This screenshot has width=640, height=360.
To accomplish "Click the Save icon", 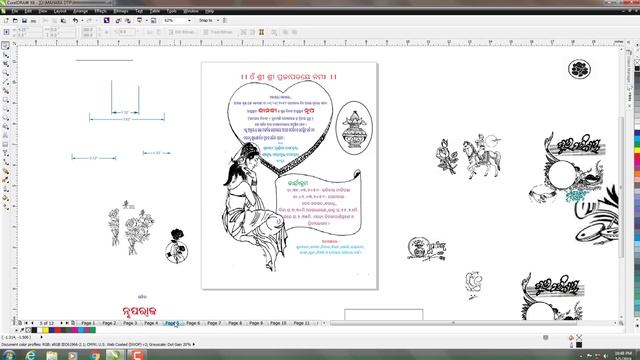I will tap(24, 20).
